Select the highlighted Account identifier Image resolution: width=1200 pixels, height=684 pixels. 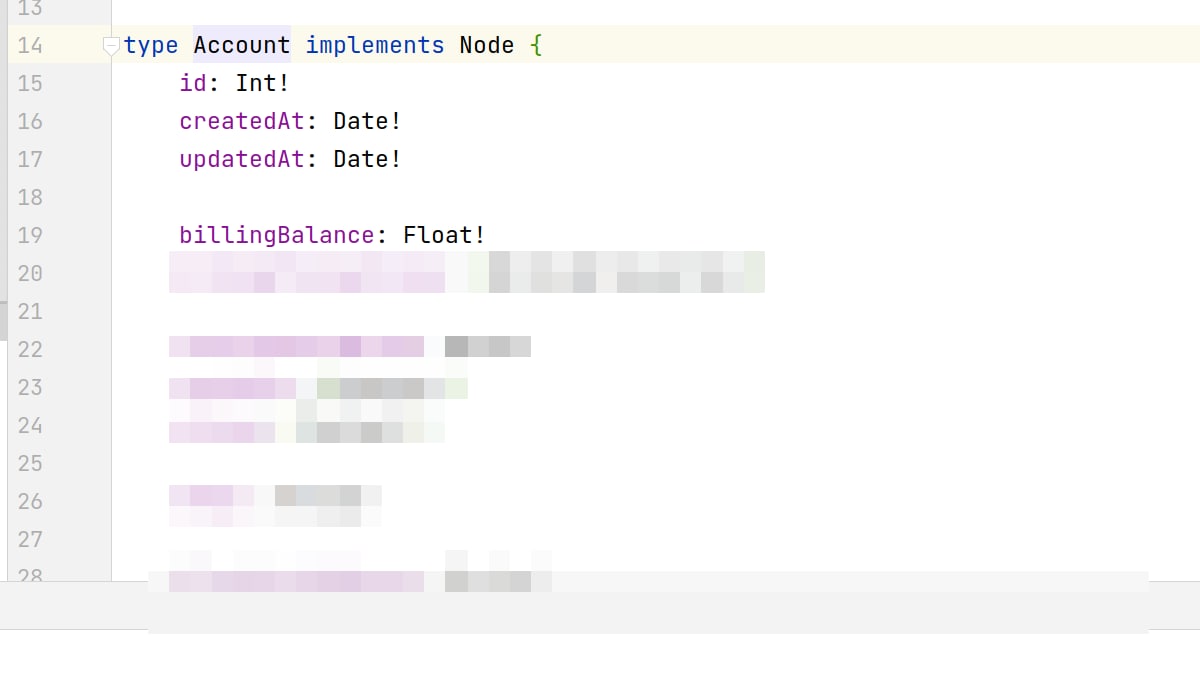(x=242, y=45)
